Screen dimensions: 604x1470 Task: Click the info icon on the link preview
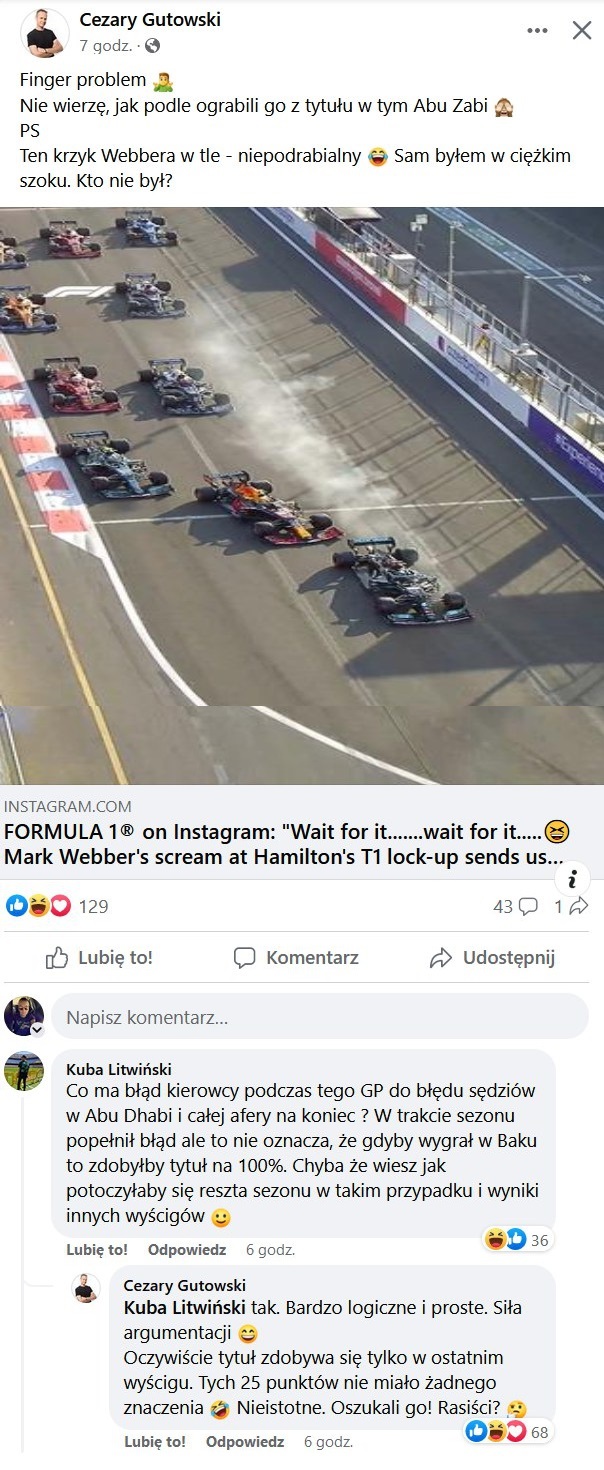(x=572, y=879)
